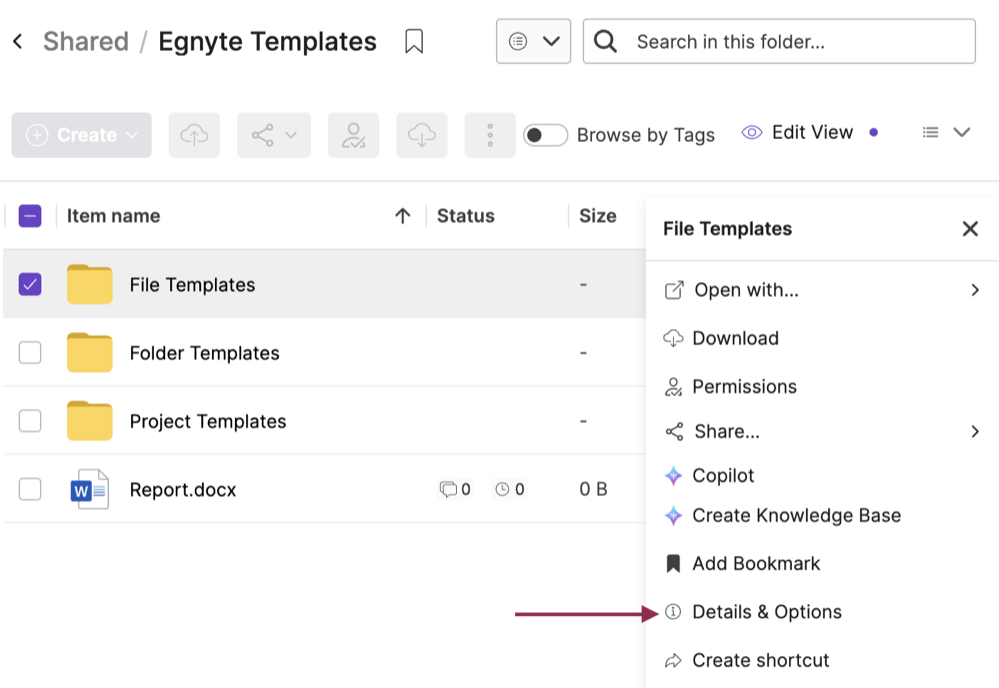Click the Search in this folder field
Screen dimensions: 999x688
779,41
